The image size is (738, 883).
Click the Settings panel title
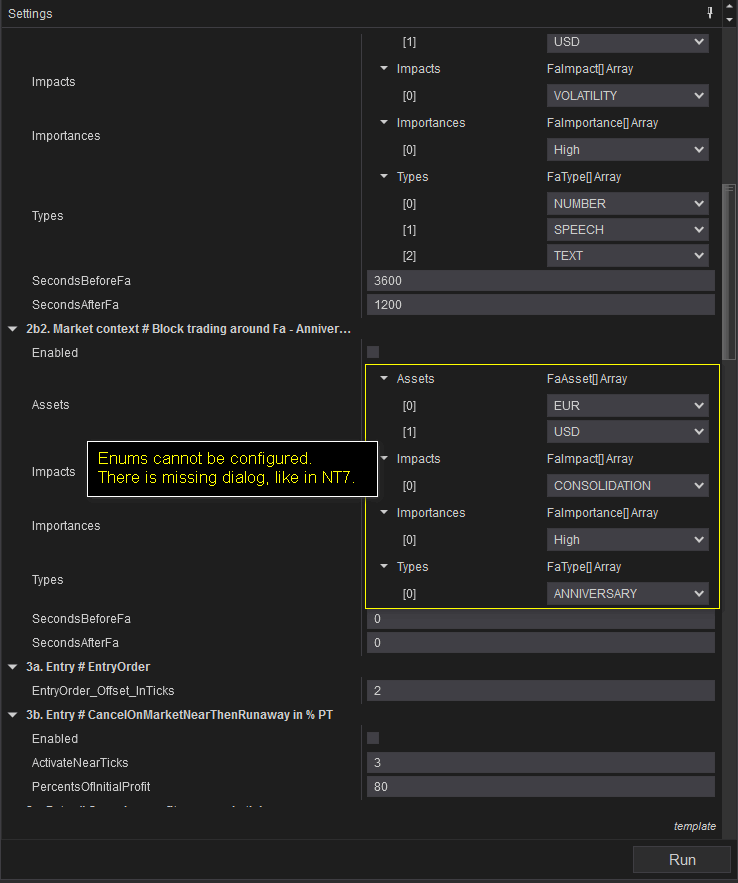pos(30,14)
